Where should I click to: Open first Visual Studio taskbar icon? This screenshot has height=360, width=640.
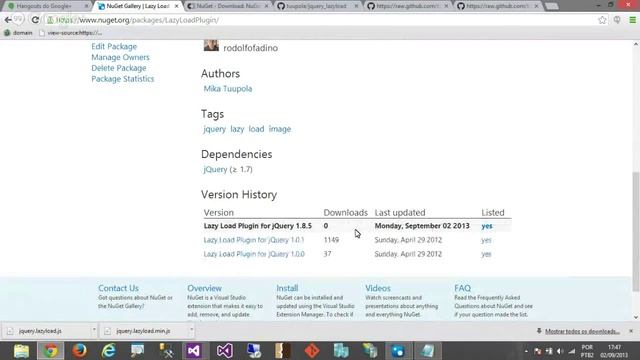194,351
